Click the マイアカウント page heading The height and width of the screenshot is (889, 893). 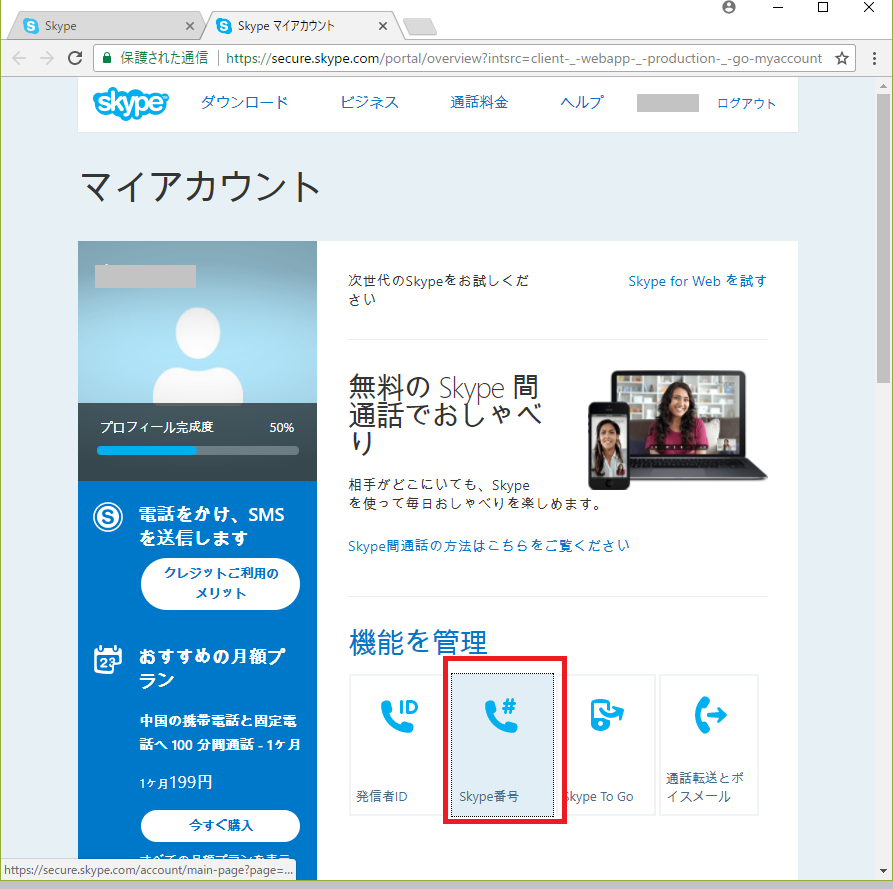tap(200, 187)
